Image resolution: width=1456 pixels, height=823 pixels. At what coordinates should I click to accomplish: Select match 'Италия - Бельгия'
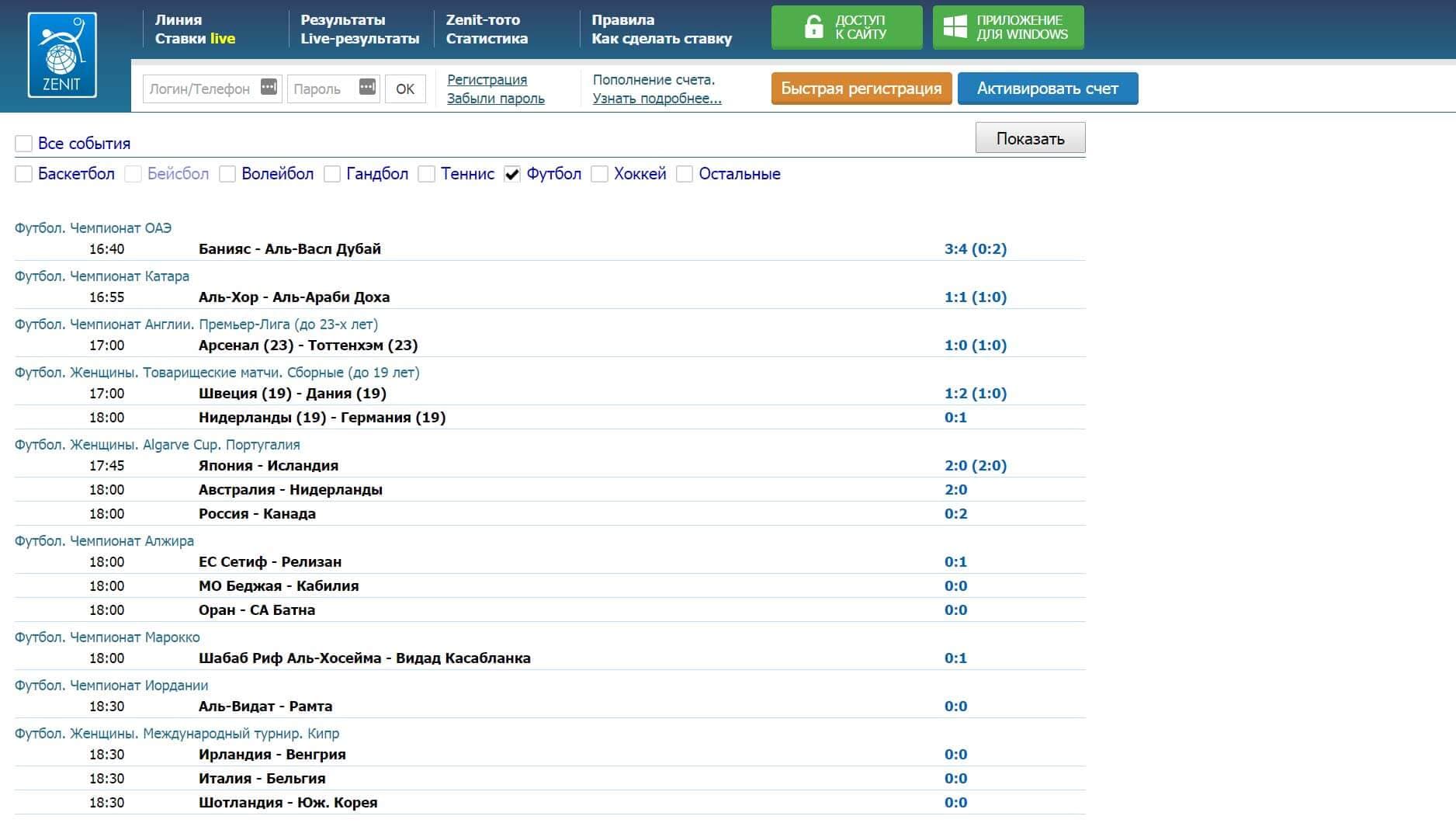click(262, 779)
